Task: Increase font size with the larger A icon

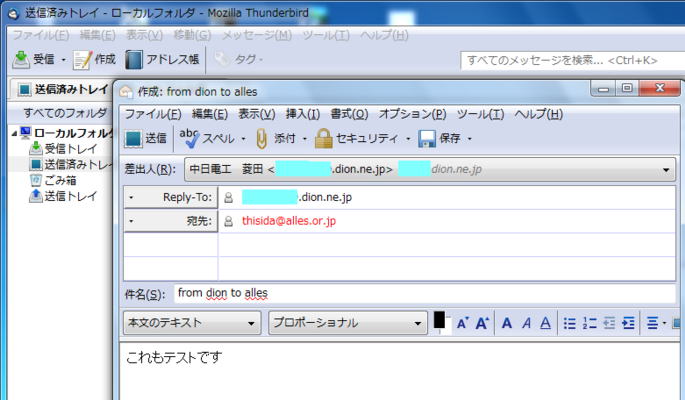Action: [482, 323]
